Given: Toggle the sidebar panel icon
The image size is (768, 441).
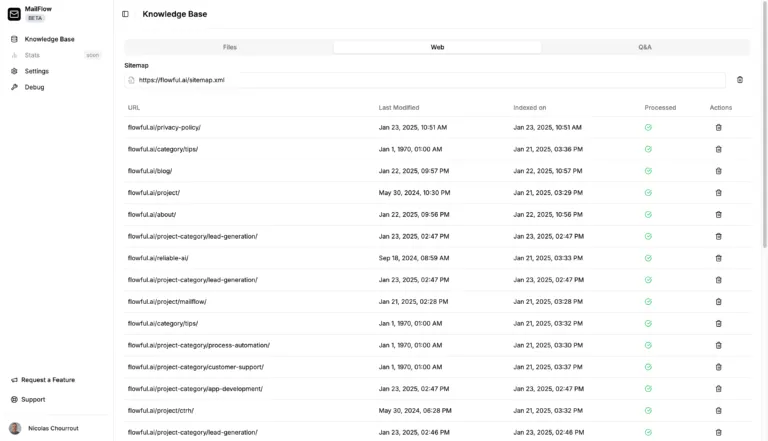Looking at the screenshot, I should 125,14.
